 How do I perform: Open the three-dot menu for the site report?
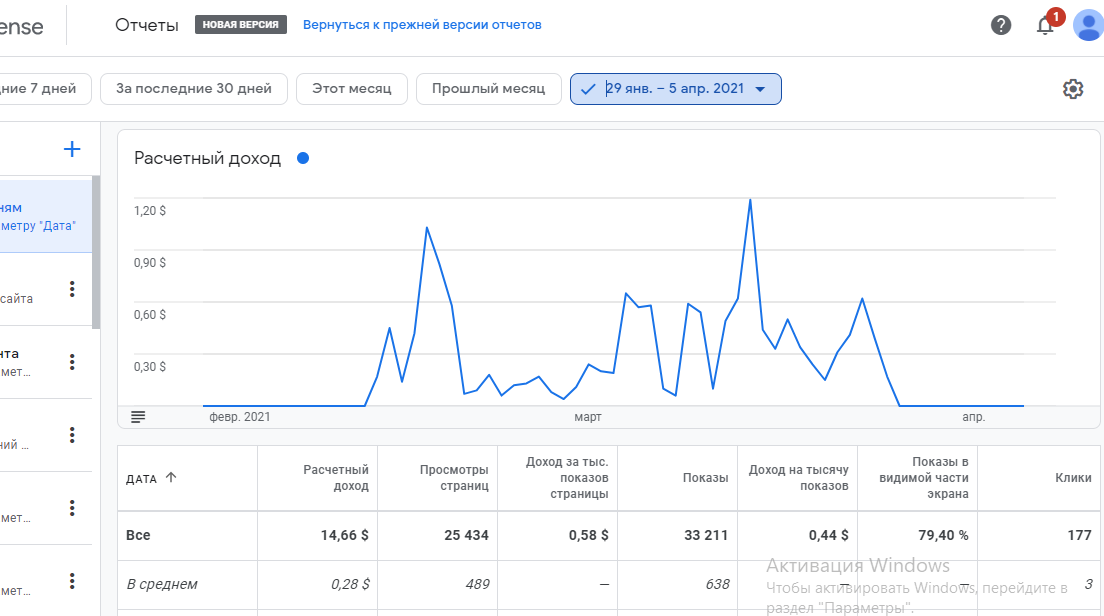[x=72, y=289]
